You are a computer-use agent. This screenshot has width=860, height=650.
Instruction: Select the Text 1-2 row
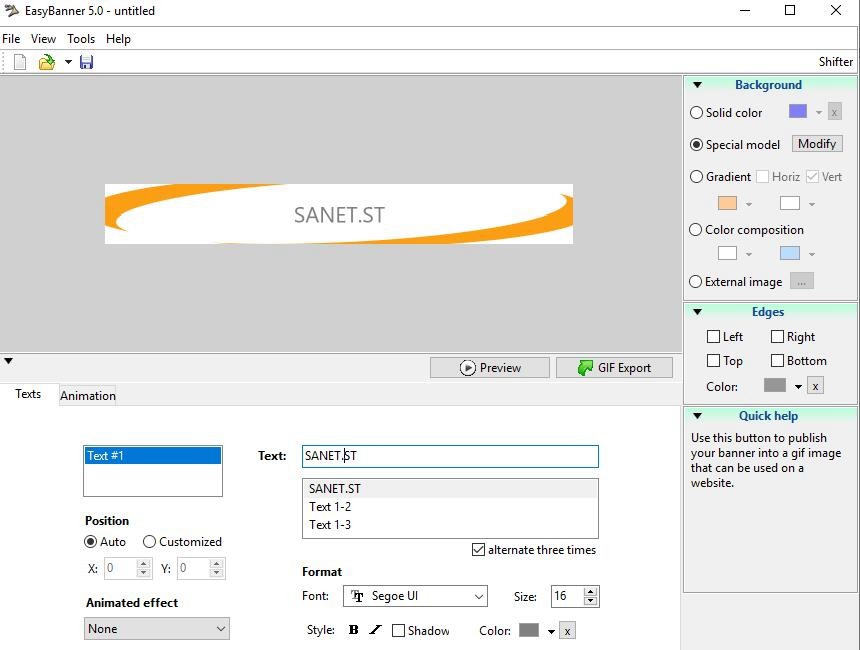tap(450, 507)
